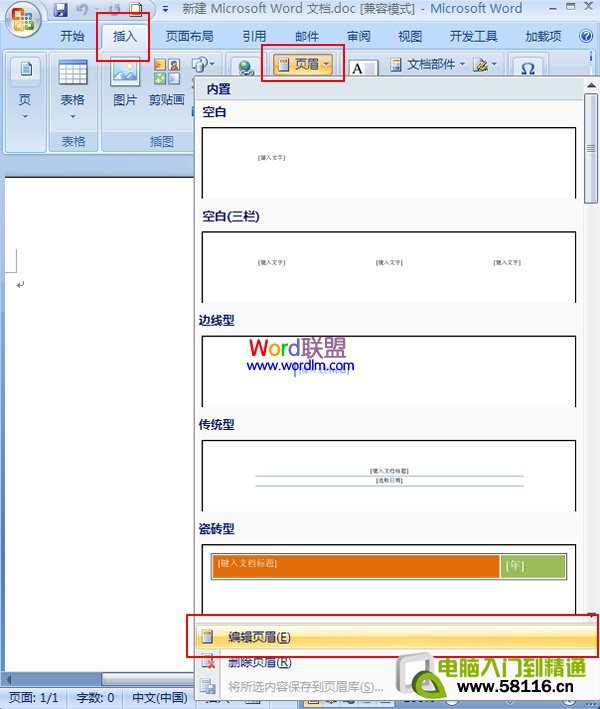Switch to the 审阅 tab
Image resolution: width=600 pixels, height=709 pixels.
click(358, 36)
